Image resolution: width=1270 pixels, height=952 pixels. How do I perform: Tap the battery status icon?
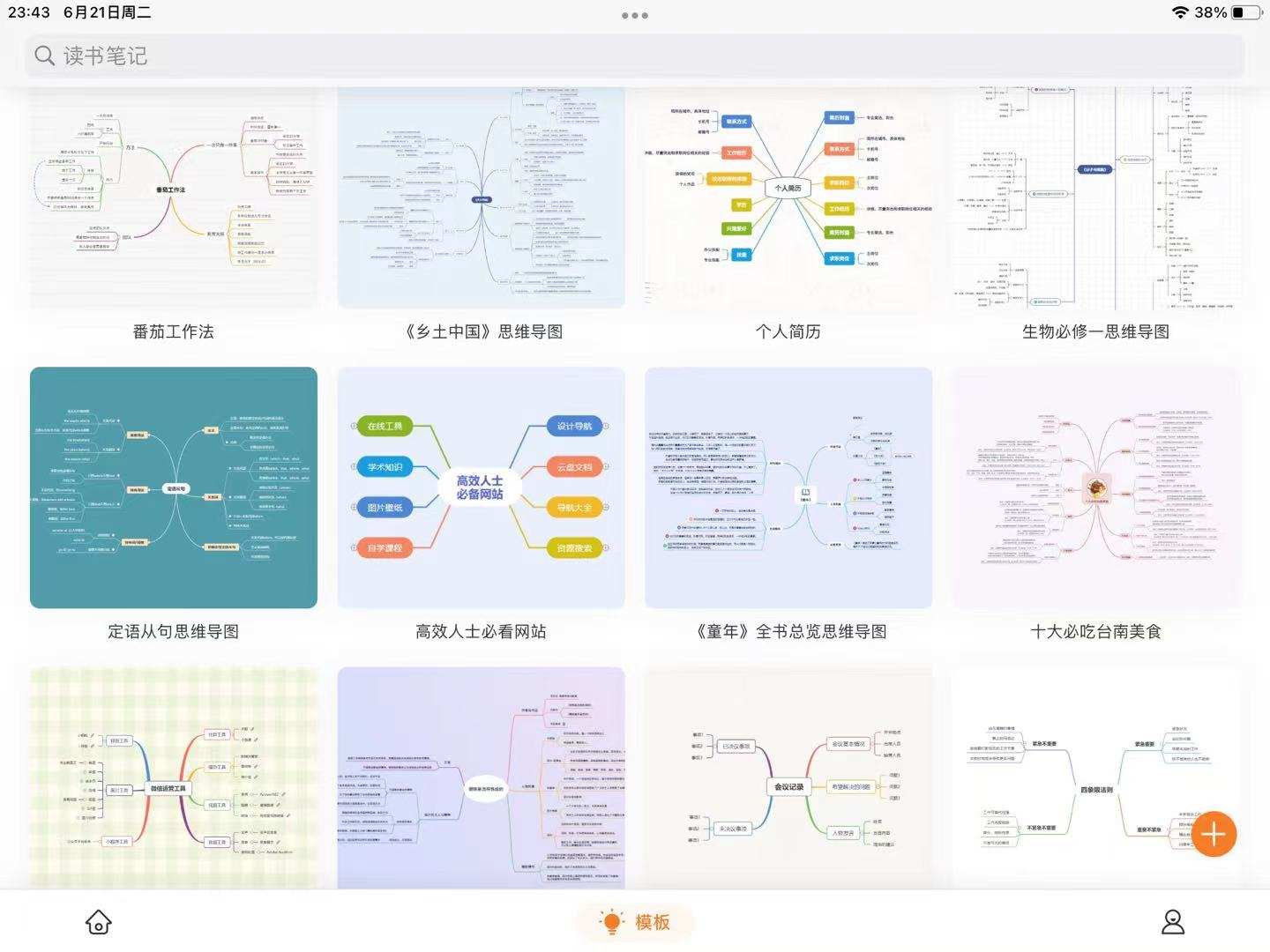(1246, 12)
